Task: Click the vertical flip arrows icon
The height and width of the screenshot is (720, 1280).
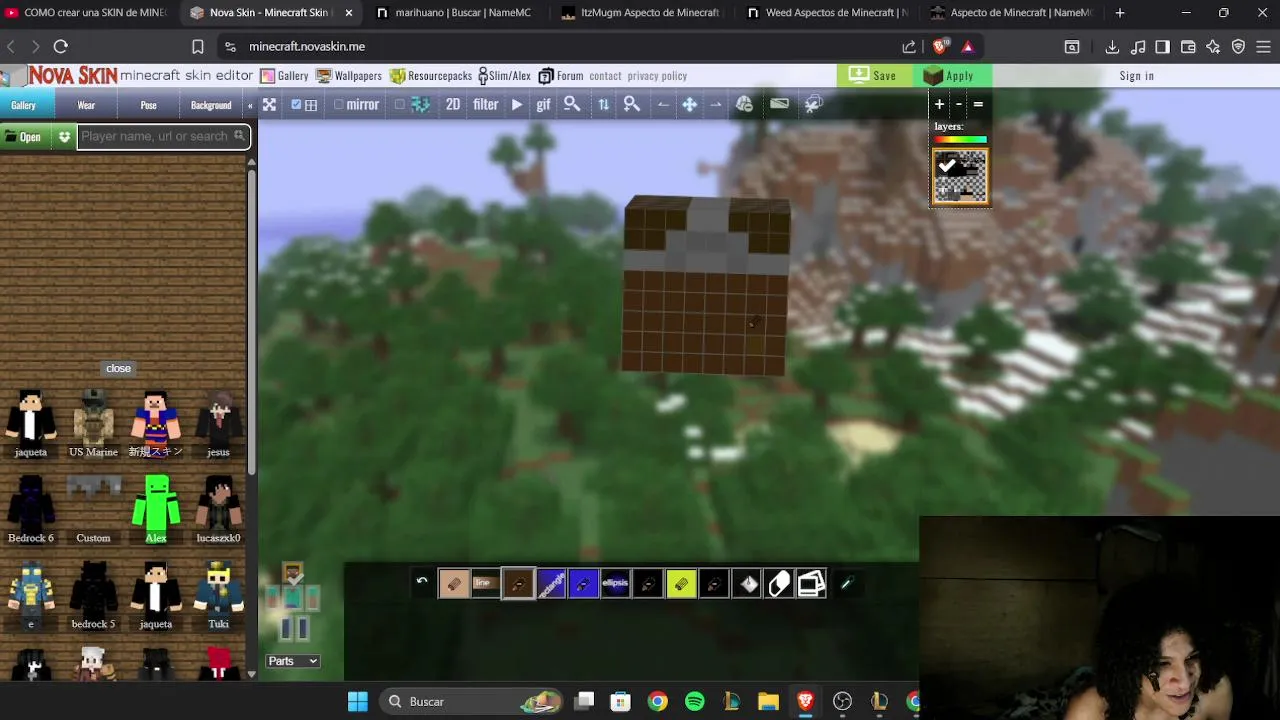Action: (603, 104)
